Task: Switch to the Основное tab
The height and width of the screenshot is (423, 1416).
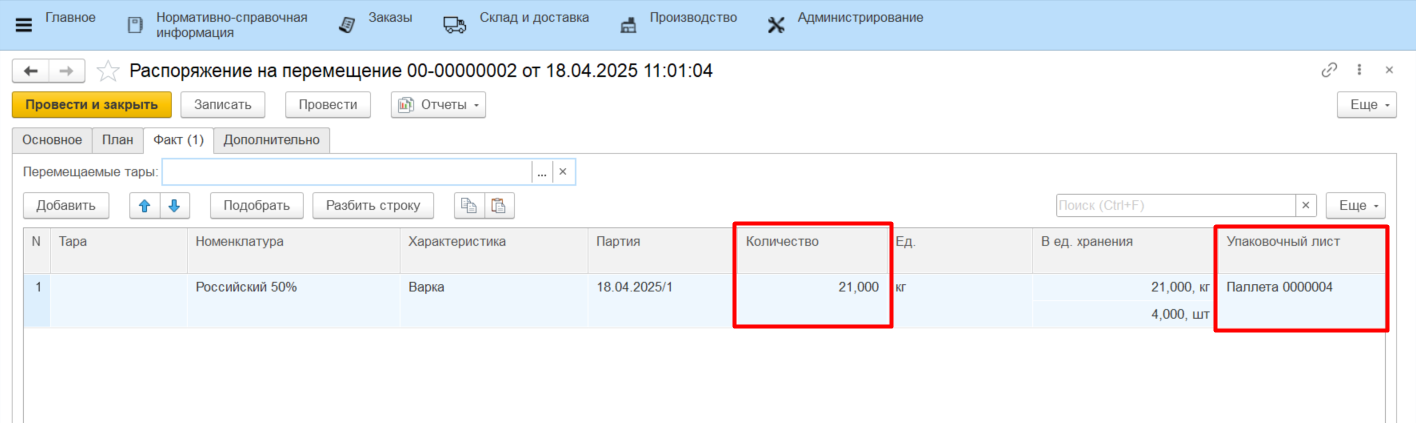Action: click(52, 140)
